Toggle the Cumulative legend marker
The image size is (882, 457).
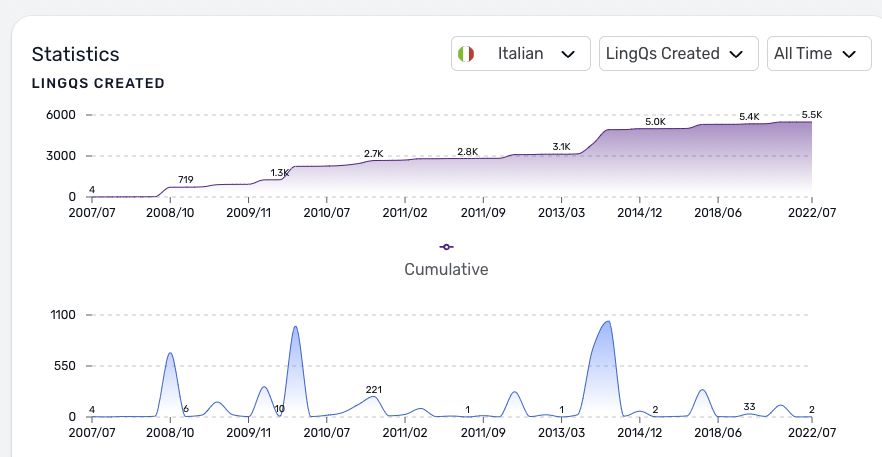[x=446, y=247]
